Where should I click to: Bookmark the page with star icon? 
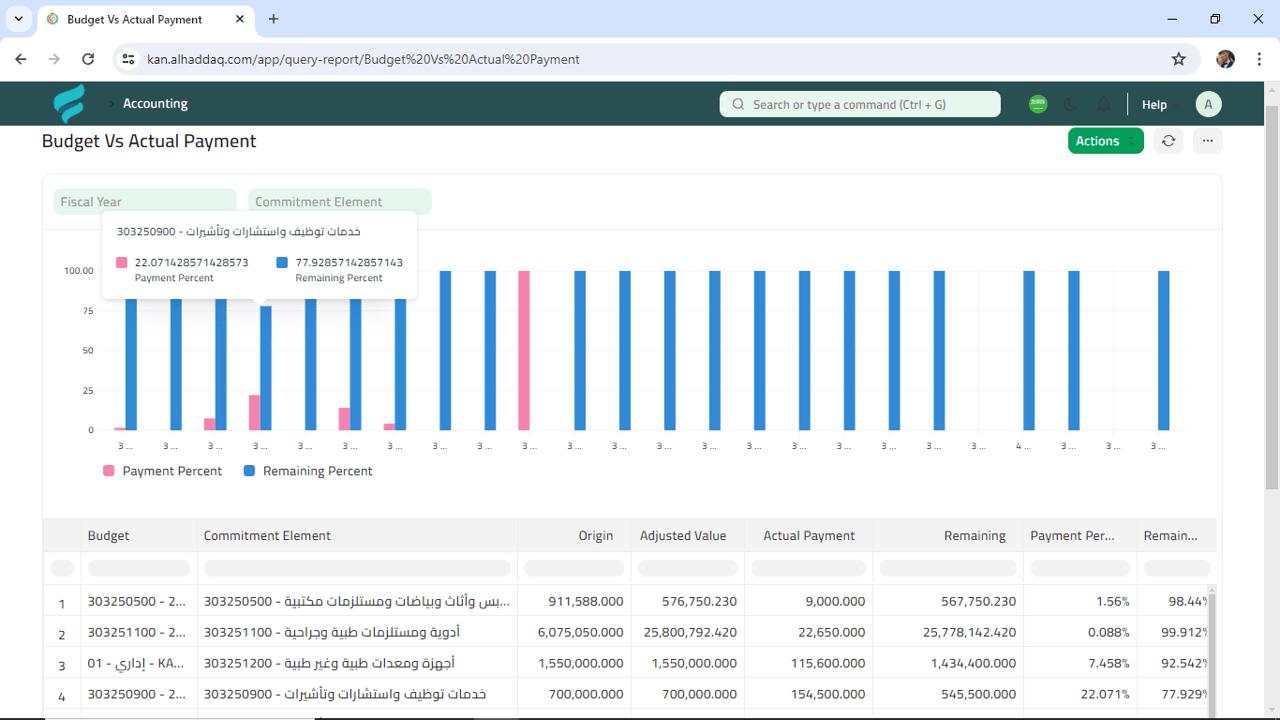pos(1179,59)
